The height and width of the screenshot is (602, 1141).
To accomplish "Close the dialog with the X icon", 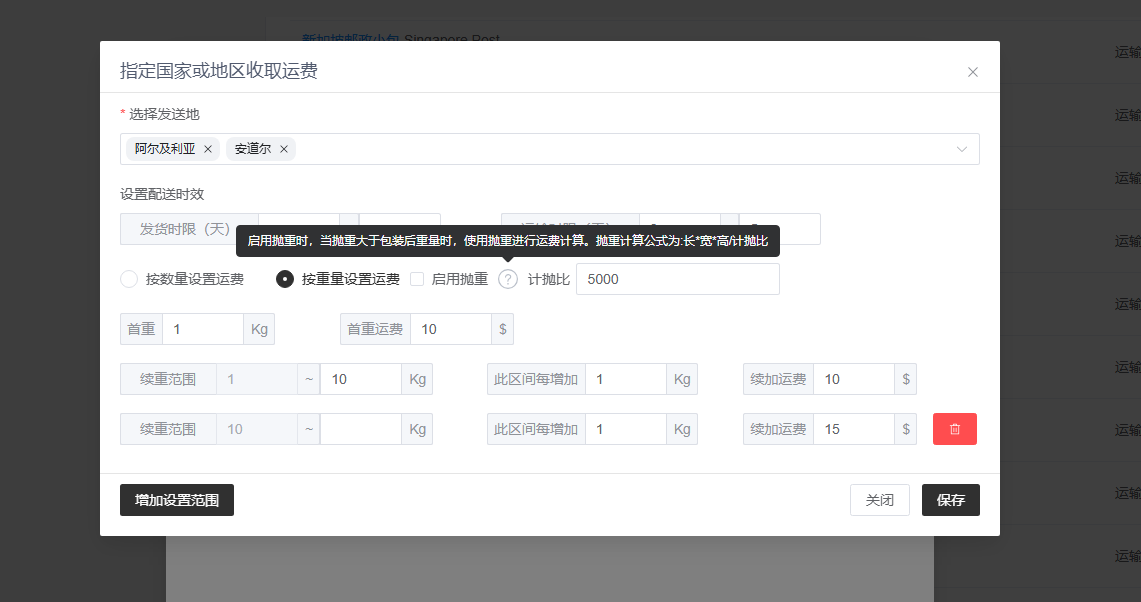I will [x=972, y=72].
